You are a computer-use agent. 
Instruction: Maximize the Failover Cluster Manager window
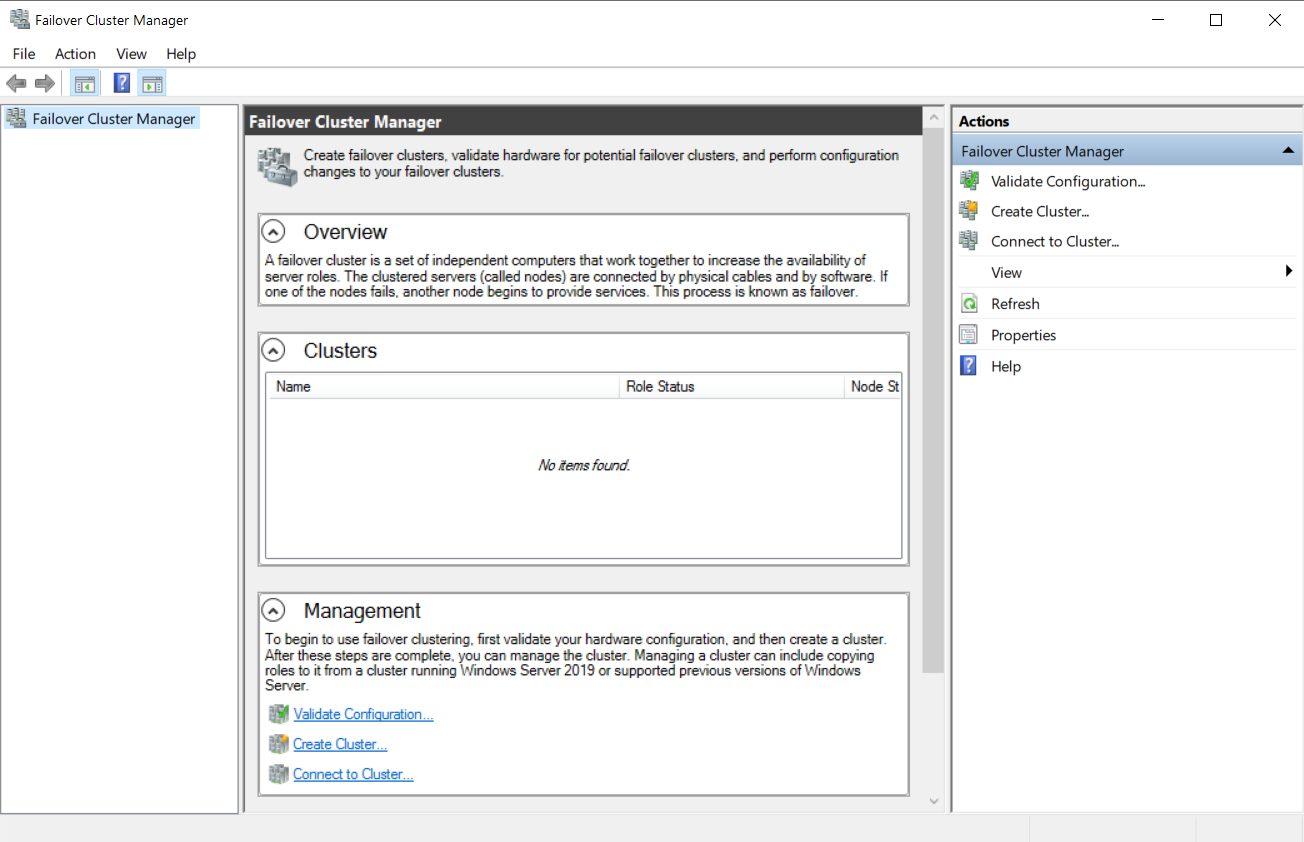click(1216, 20)
